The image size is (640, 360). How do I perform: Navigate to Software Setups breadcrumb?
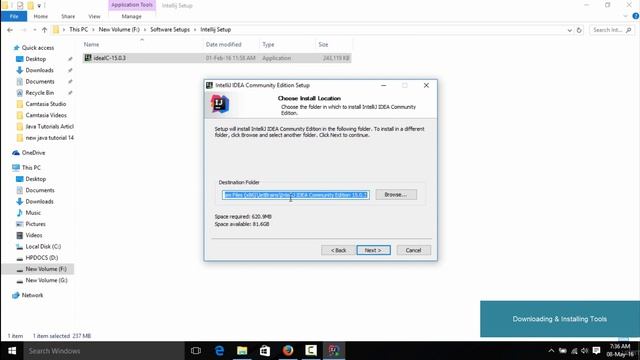(170, 29)
